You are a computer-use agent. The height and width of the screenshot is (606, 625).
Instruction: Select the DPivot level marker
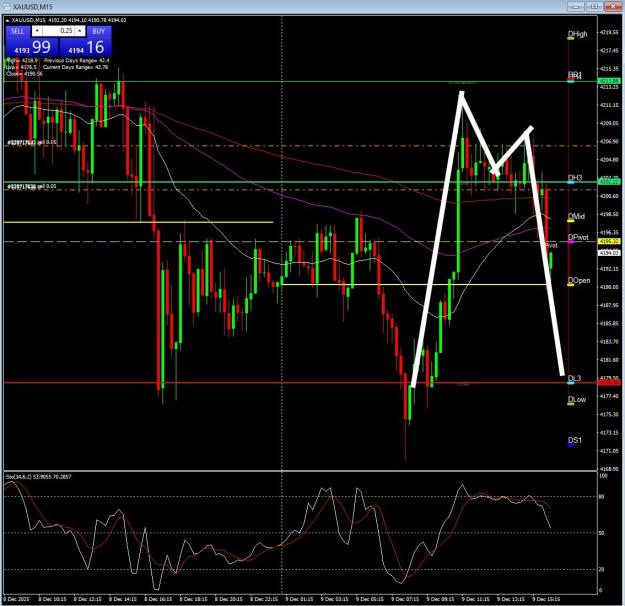coord(578,238)
